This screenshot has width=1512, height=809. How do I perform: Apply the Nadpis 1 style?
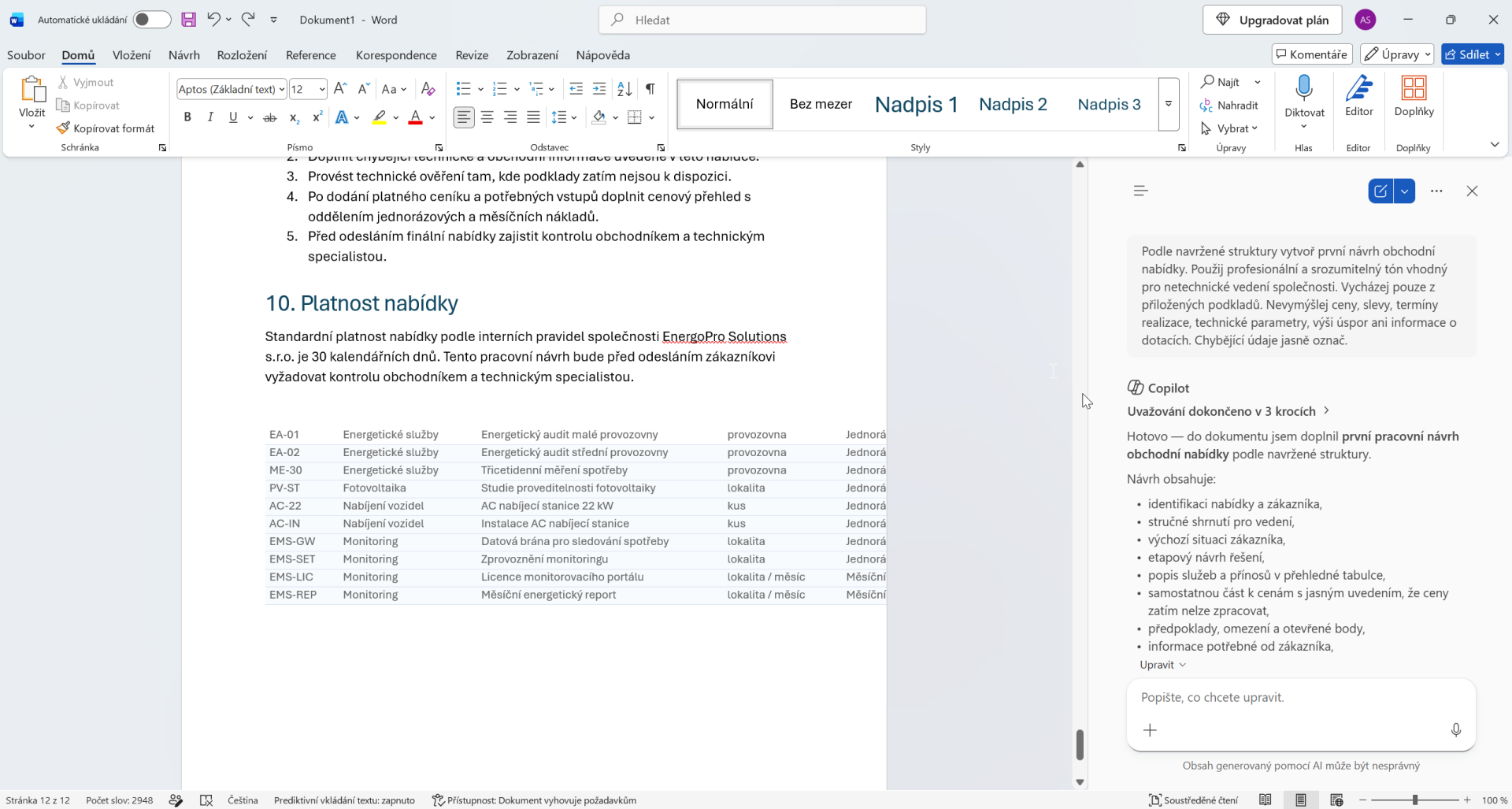(916, 104)
